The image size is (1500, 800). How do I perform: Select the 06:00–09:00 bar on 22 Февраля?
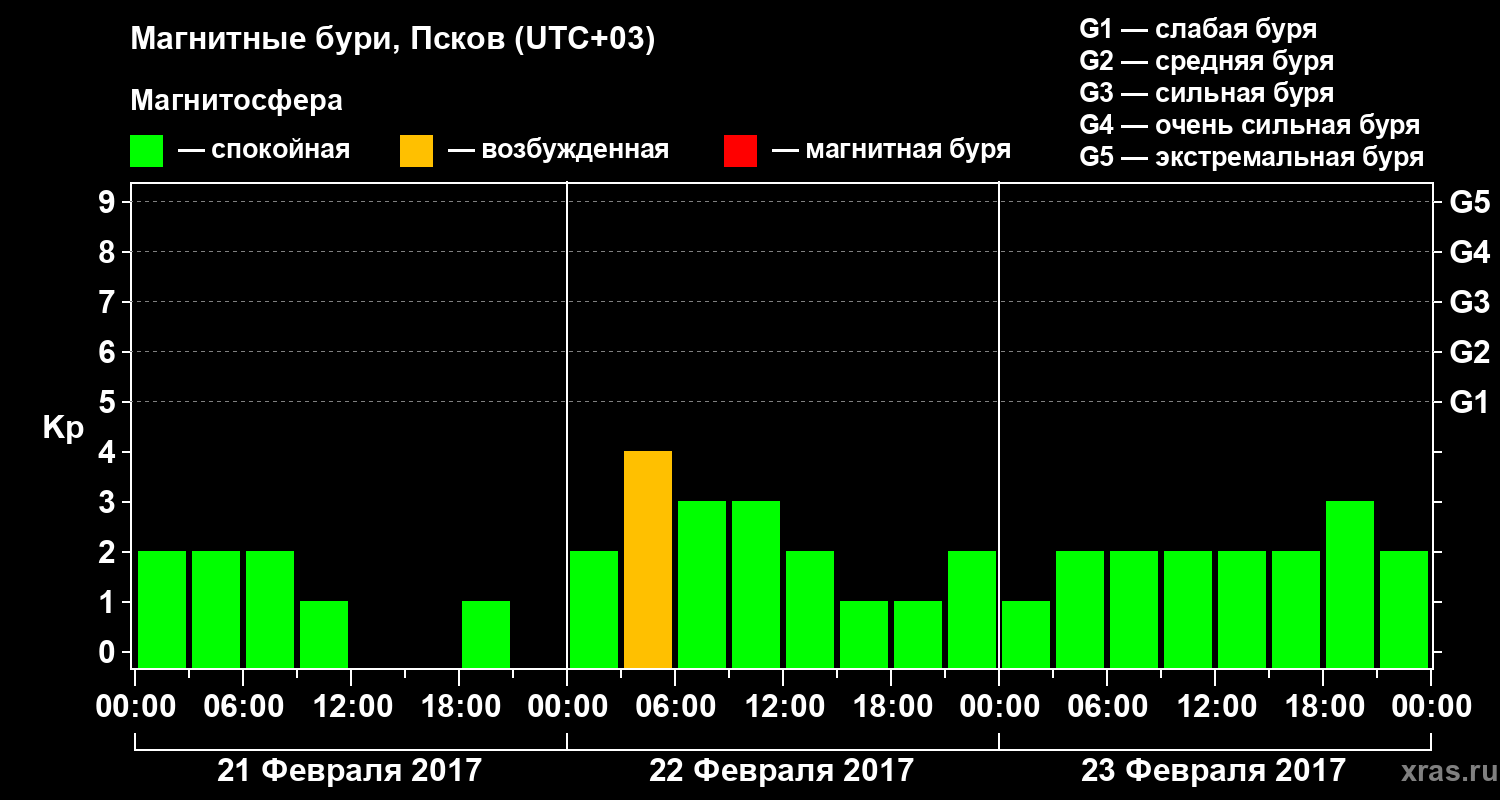point(702,585)
